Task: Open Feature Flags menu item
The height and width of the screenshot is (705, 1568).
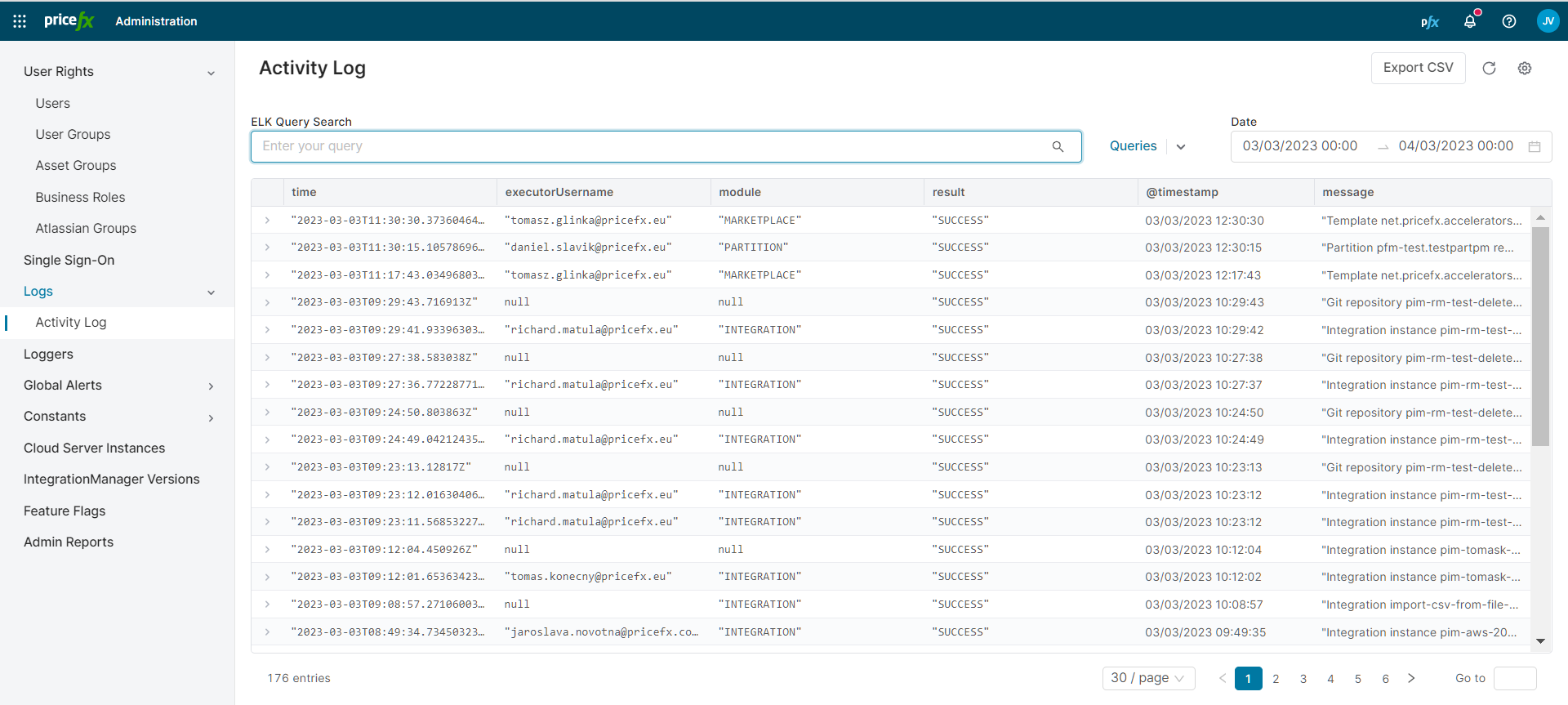Action: pos(65,511)
